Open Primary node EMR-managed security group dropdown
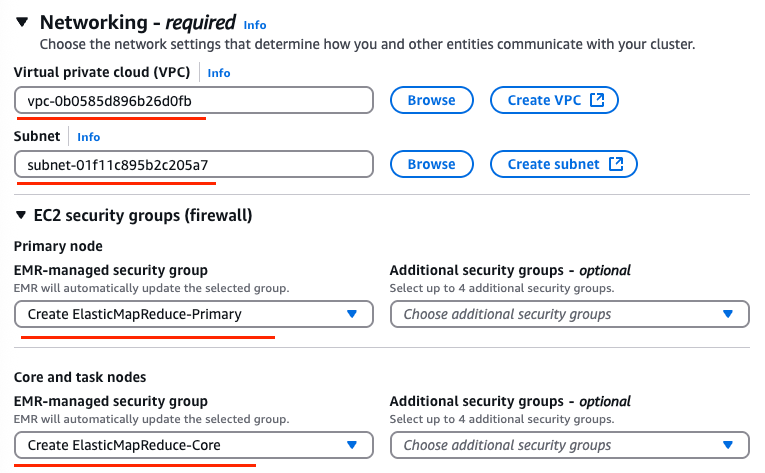 tap(194, 314)
